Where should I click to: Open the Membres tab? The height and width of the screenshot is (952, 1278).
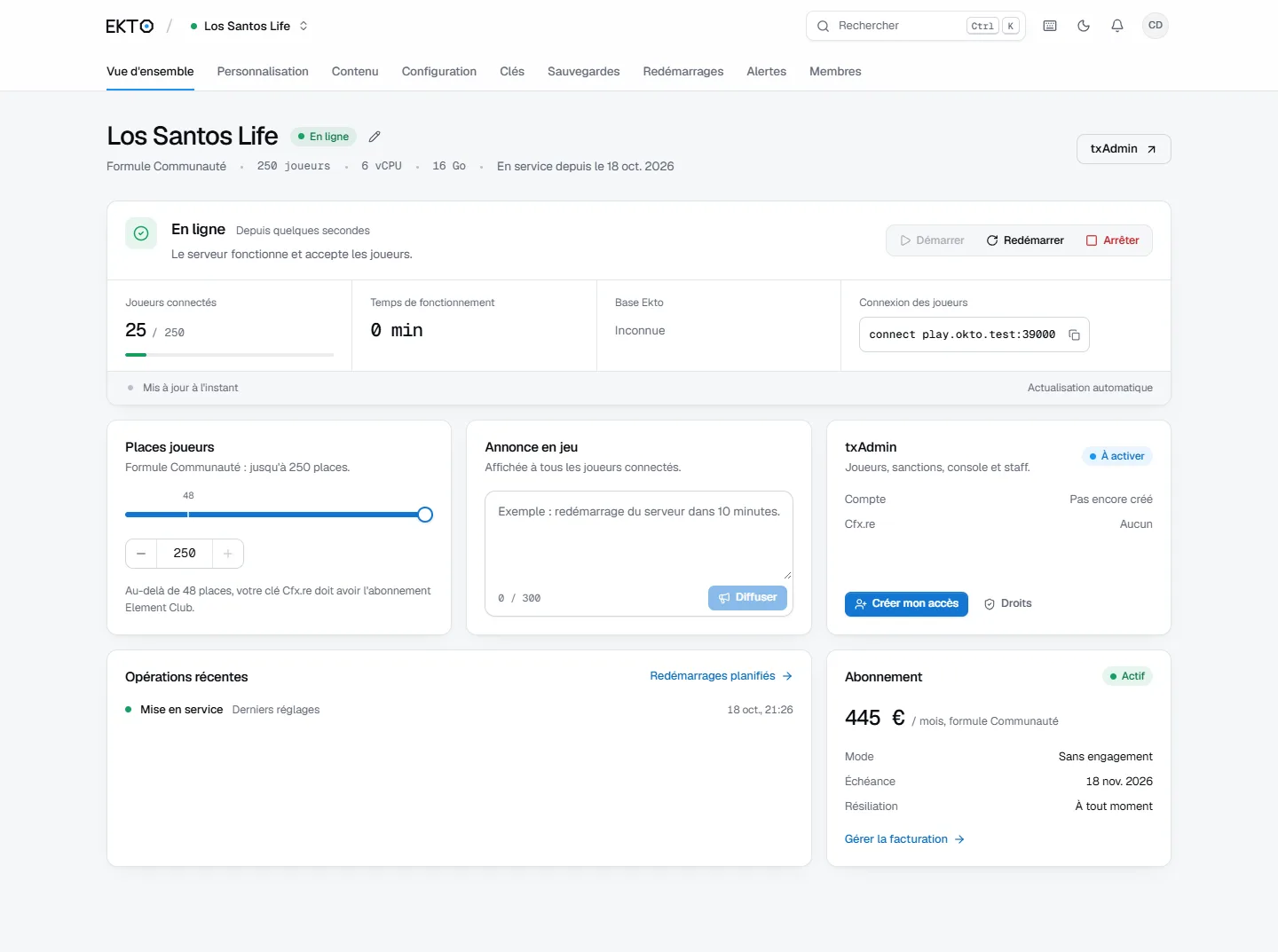[x=835, y=72]
